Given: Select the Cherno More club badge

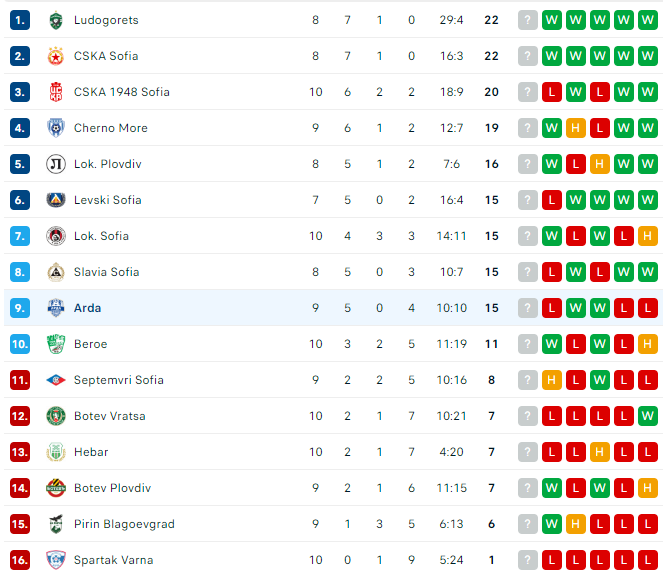Looking at the screenshot, I should coord(56,128).
